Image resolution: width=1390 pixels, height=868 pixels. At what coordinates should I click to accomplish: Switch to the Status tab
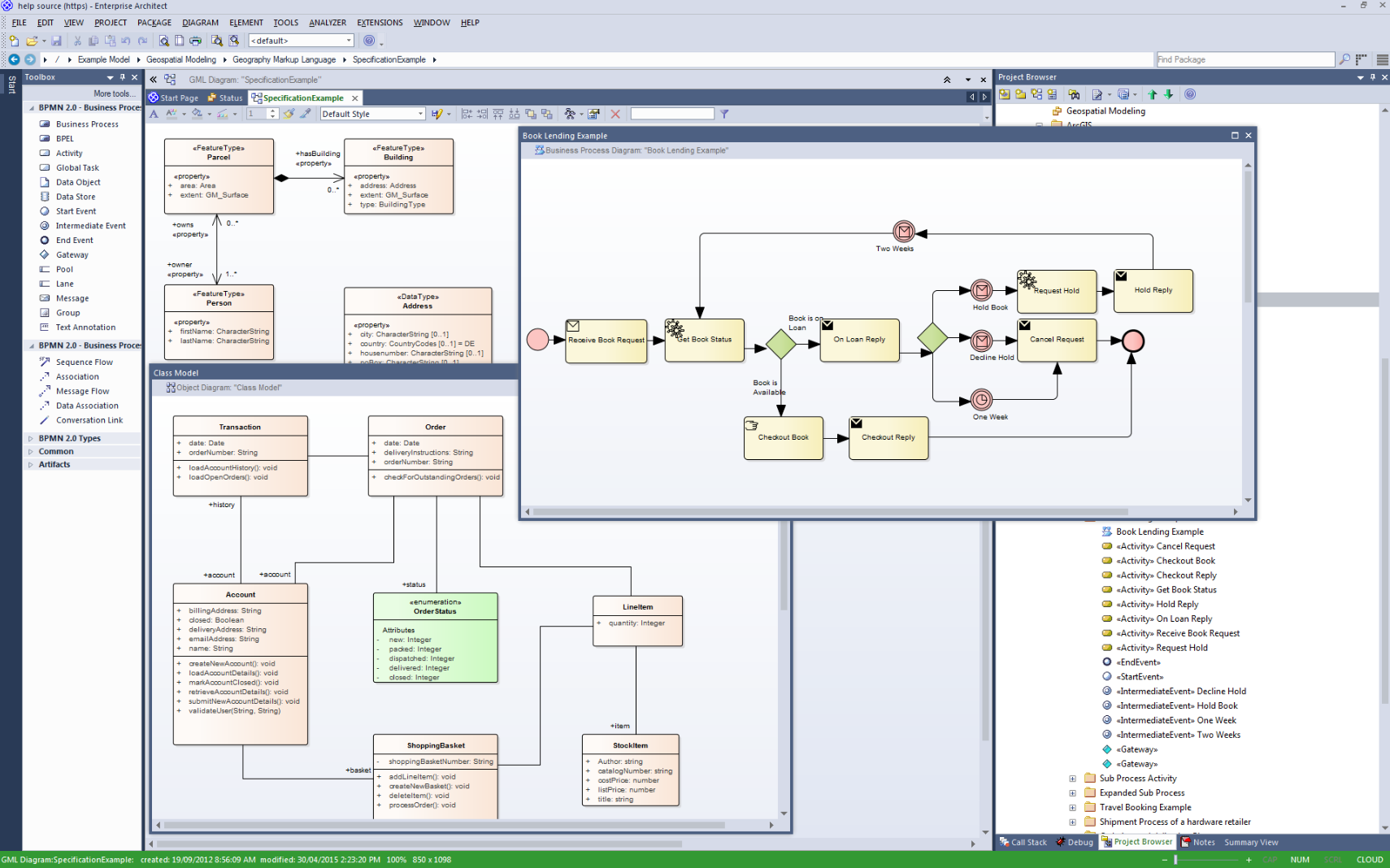pos(225,98)
